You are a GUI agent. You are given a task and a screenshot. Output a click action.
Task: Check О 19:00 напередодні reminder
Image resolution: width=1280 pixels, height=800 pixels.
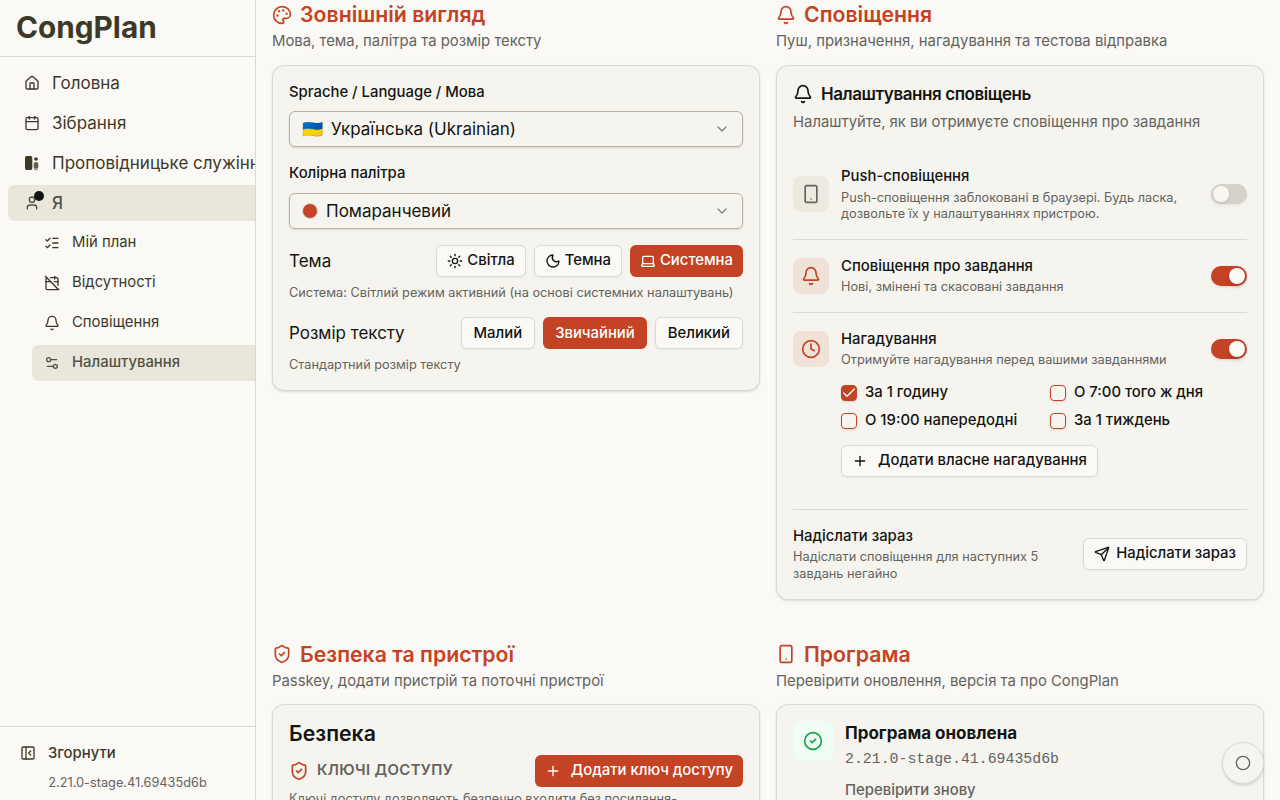[849, 420]
